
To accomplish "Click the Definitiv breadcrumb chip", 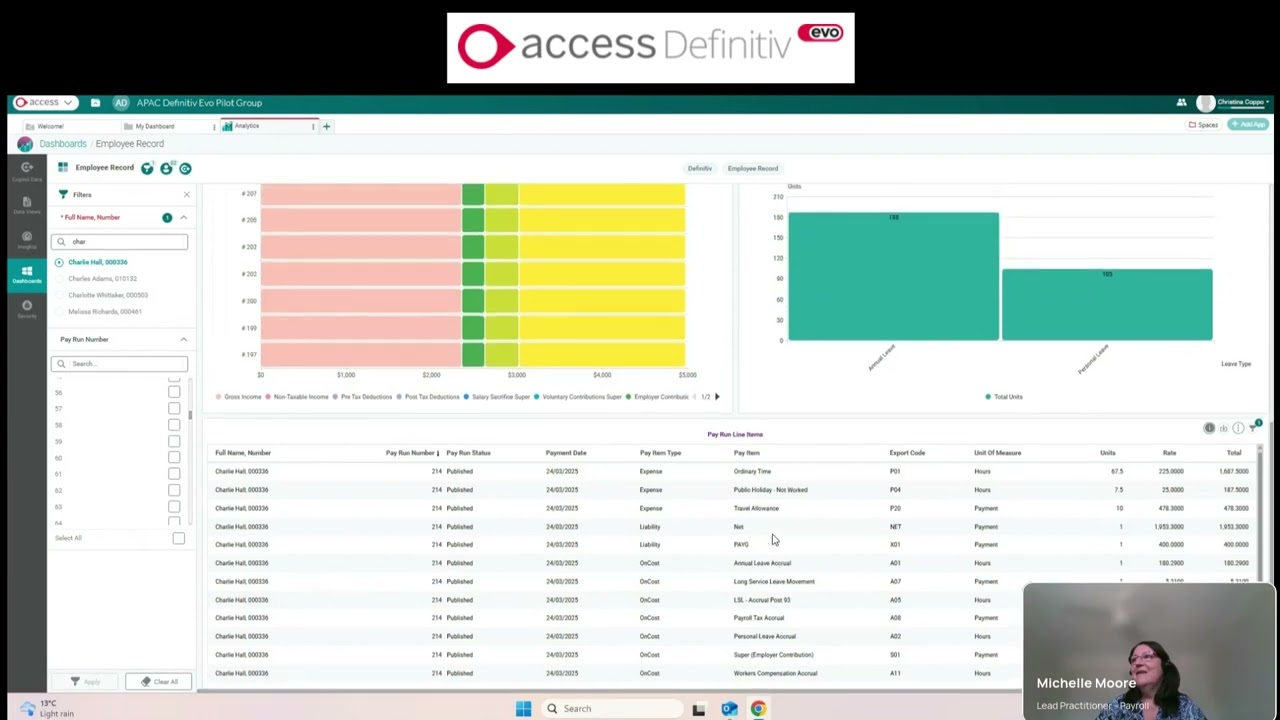I will 699,168.
